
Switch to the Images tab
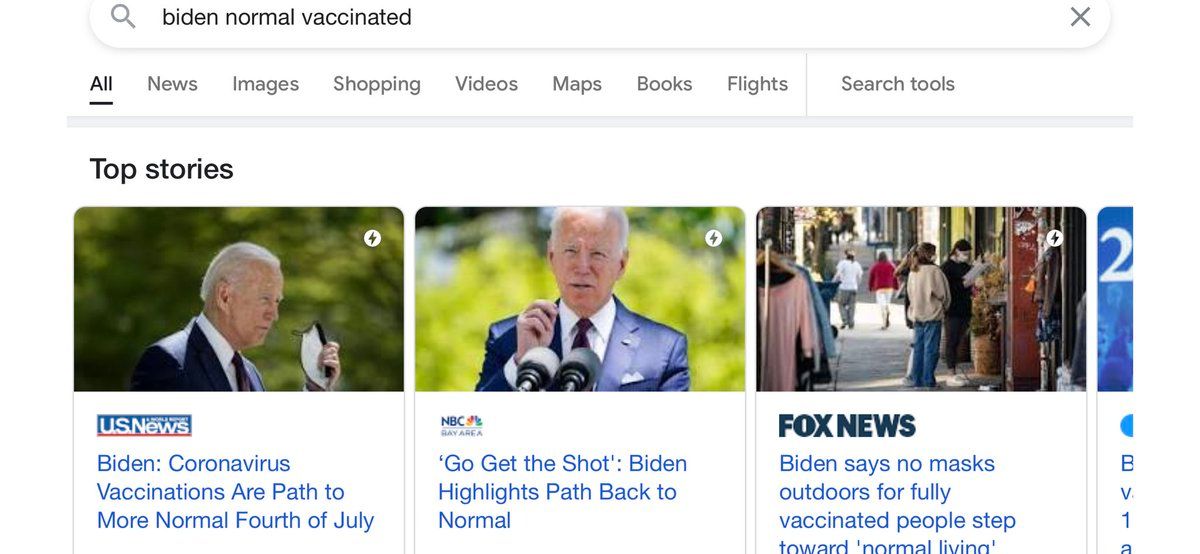coord(265,84)
